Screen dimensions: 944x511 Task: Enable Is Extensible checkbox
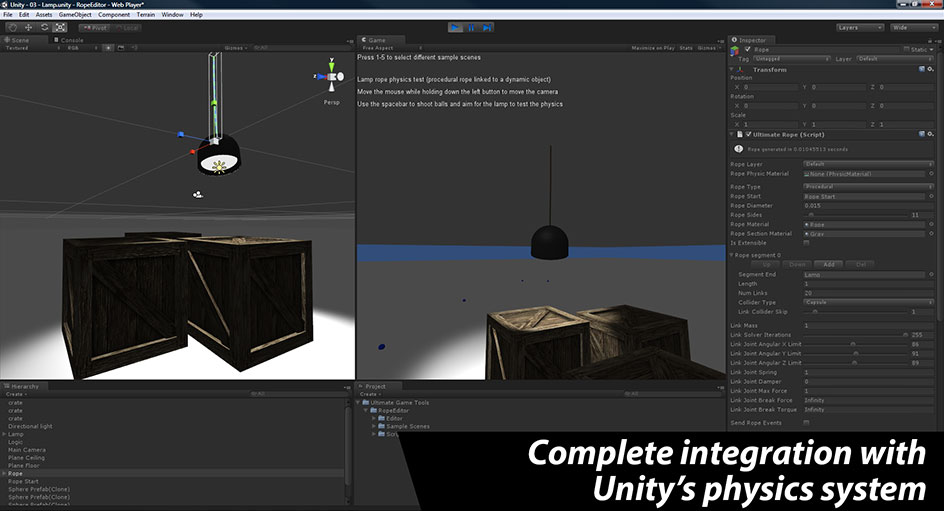click(806, 243)
